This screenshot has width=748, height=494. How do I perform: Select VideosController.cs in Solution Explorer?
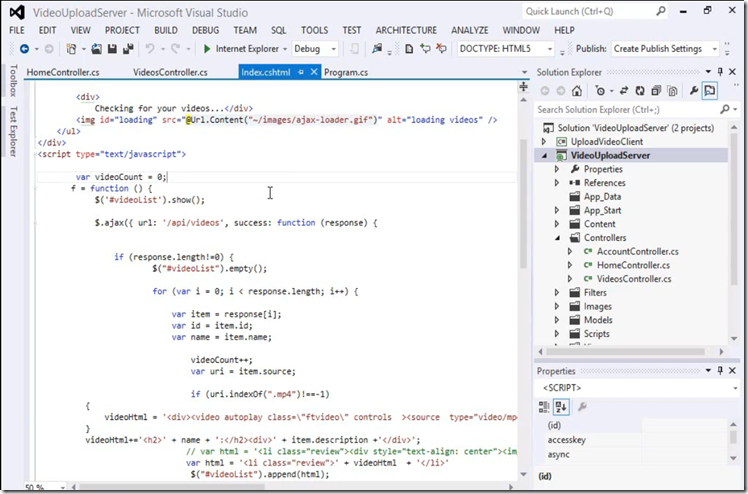pyautogui.click(x=634, y=279)
